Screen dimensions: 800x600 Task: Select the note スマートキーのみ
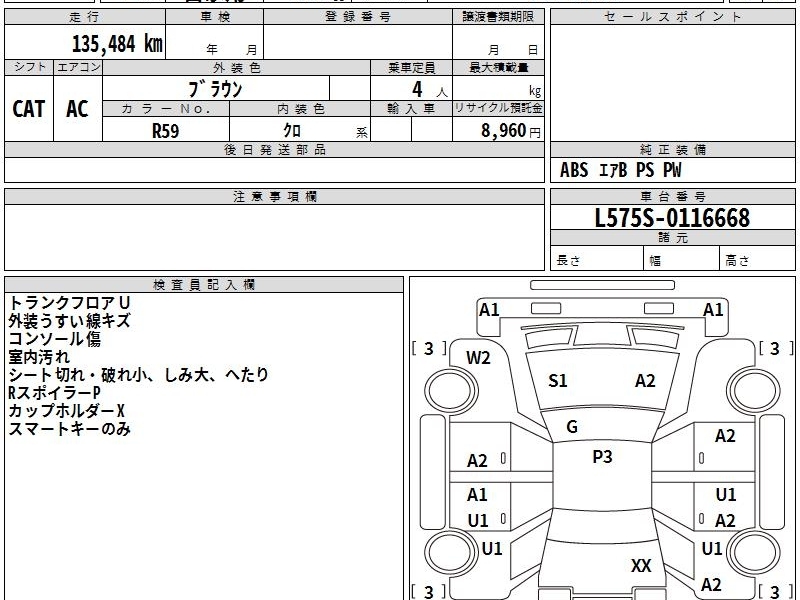point(69,429)
